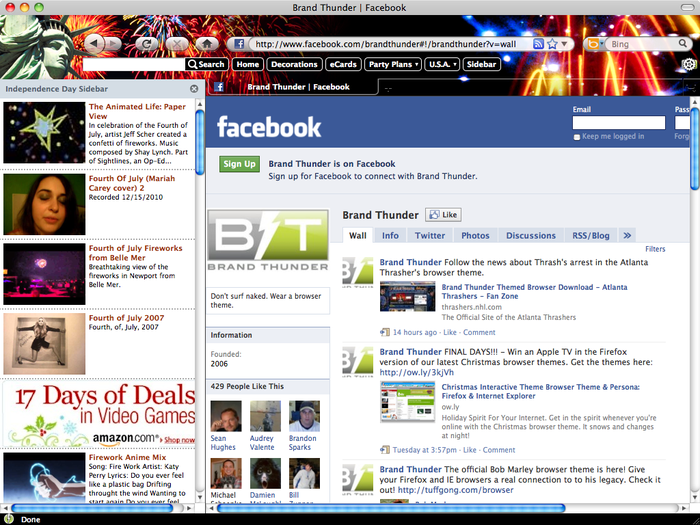Click the Facebook favicon in the address bar
Image resolution: width=700 pixels, height=525 pixels.
239,44
